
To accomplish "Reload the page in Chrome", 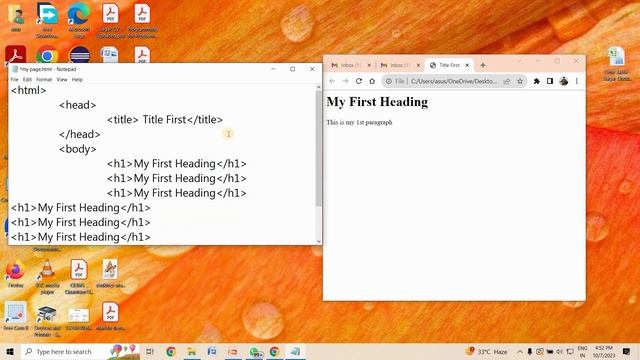I will point(359,81).
